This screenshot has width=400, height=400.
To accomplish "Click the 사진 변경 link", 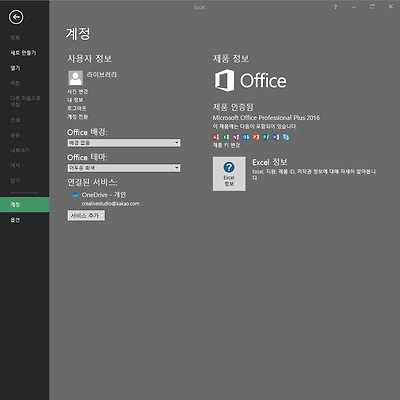I will 78,91.
